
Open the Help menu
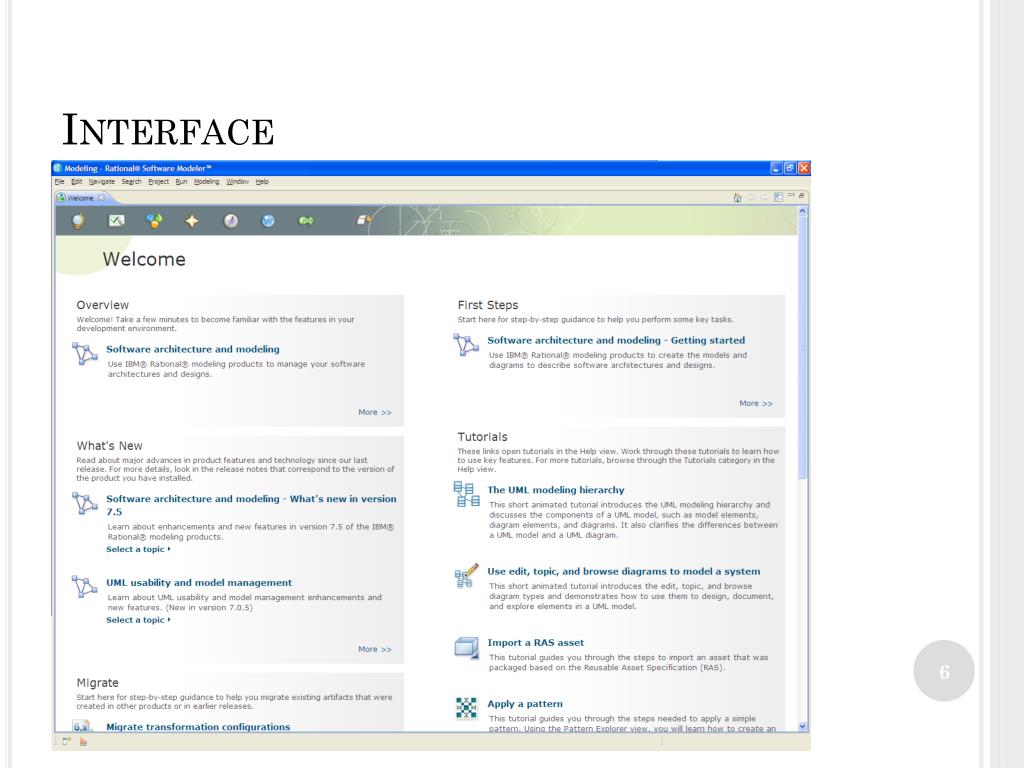[262, 182]
